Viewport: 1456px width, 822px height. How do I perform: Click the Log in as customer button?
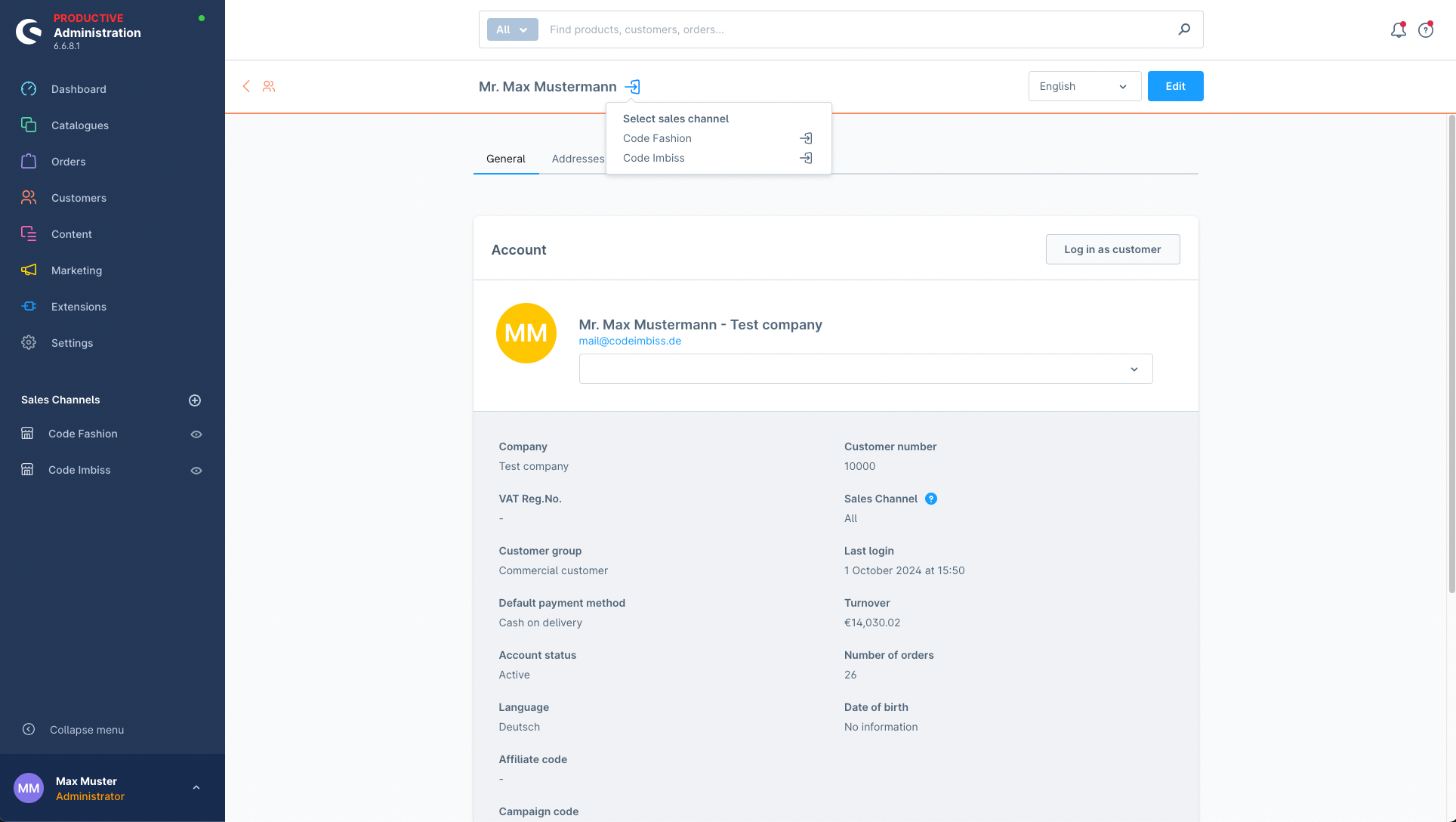[x=1113, y=249]
